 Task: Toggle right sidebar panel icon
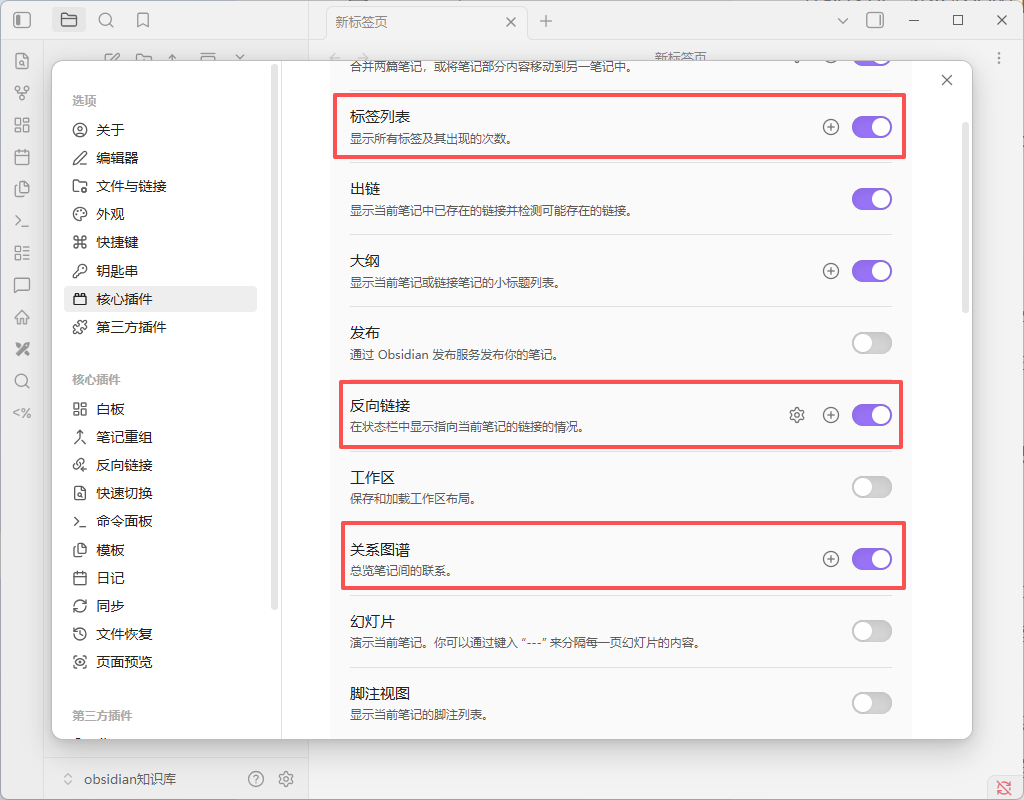coord(874,20)
